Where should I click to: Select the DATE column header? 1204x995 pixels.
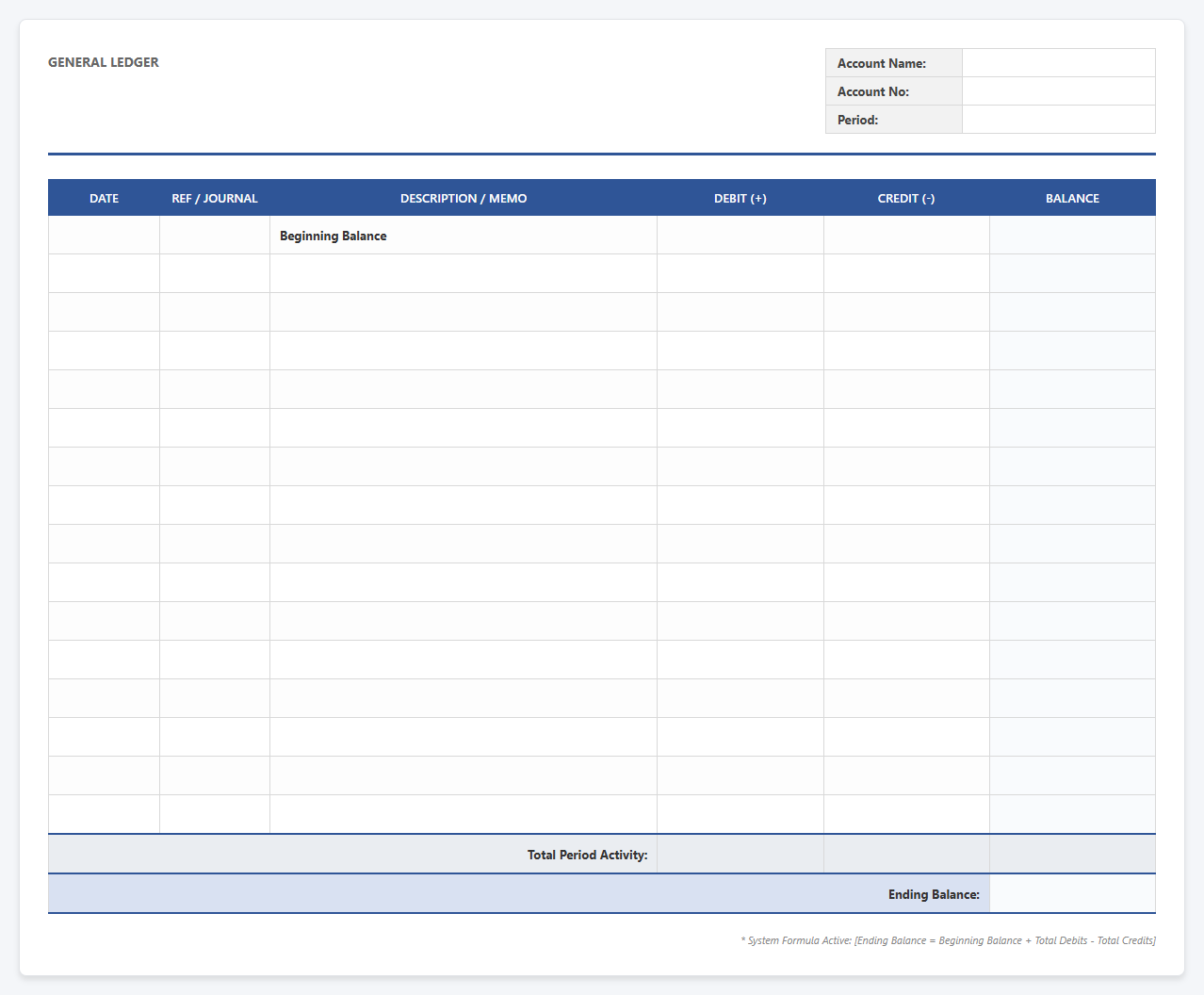tap(104, 198)
